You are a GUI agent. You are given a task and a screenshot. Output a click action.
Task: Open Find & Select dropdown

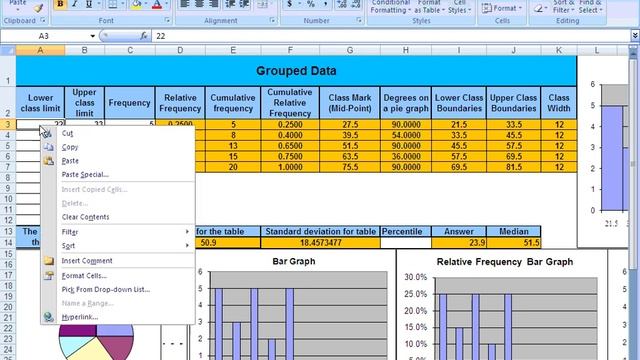590,7
